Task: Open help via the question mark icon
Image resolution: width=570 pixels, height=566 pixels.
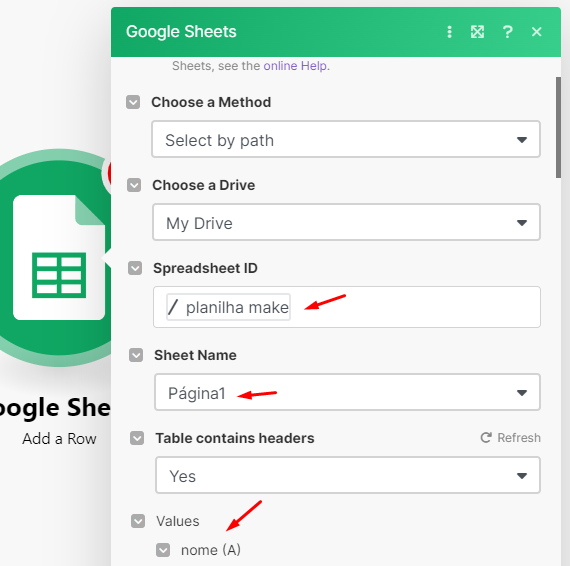Action: (507, 32)
